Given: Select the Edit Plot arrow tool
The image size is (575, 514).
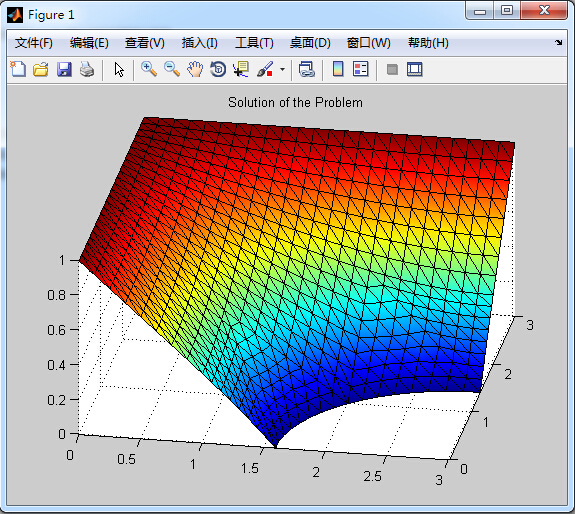Looking at the screenshot, I should point(119,69).
